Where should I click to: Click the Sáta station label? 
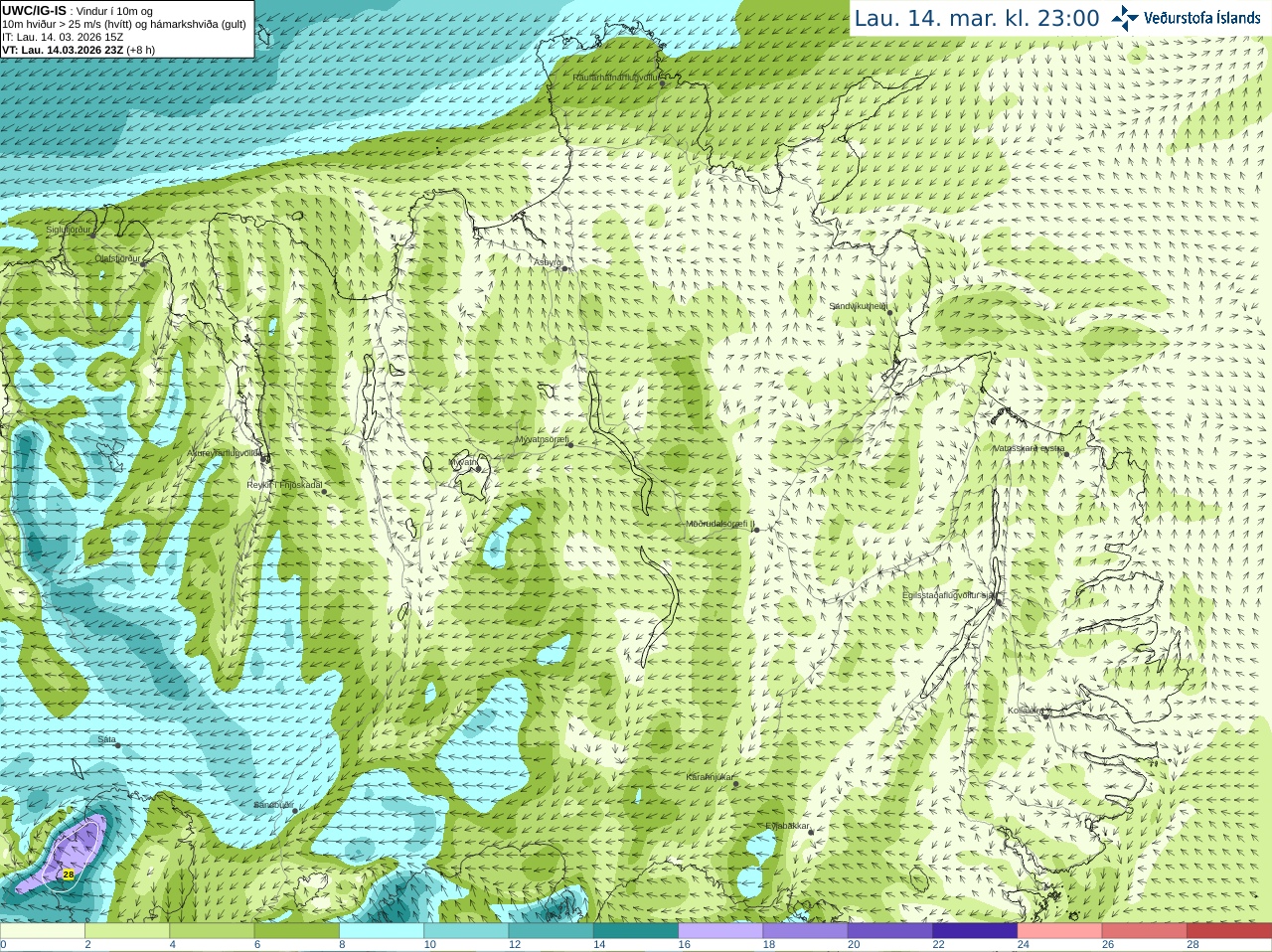tap(107, 739)
